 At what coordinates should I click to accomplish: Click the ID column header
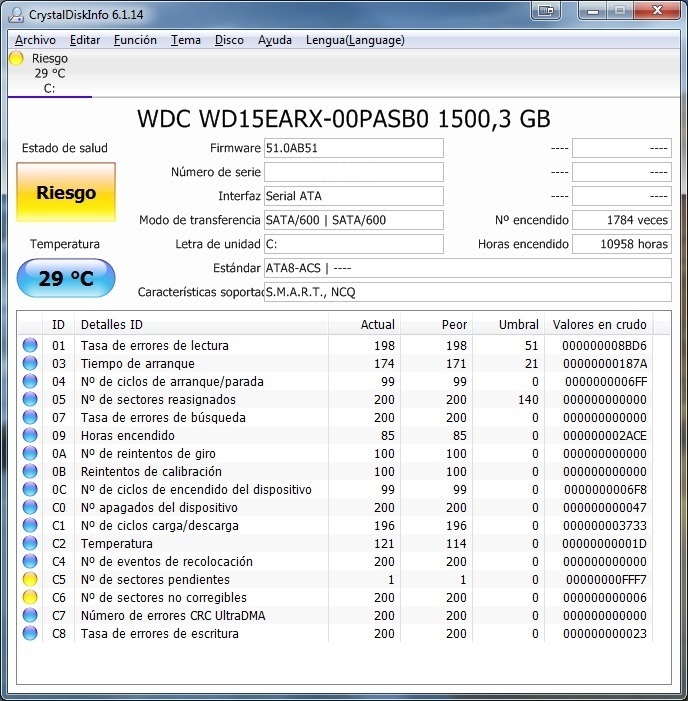(59, 325)
